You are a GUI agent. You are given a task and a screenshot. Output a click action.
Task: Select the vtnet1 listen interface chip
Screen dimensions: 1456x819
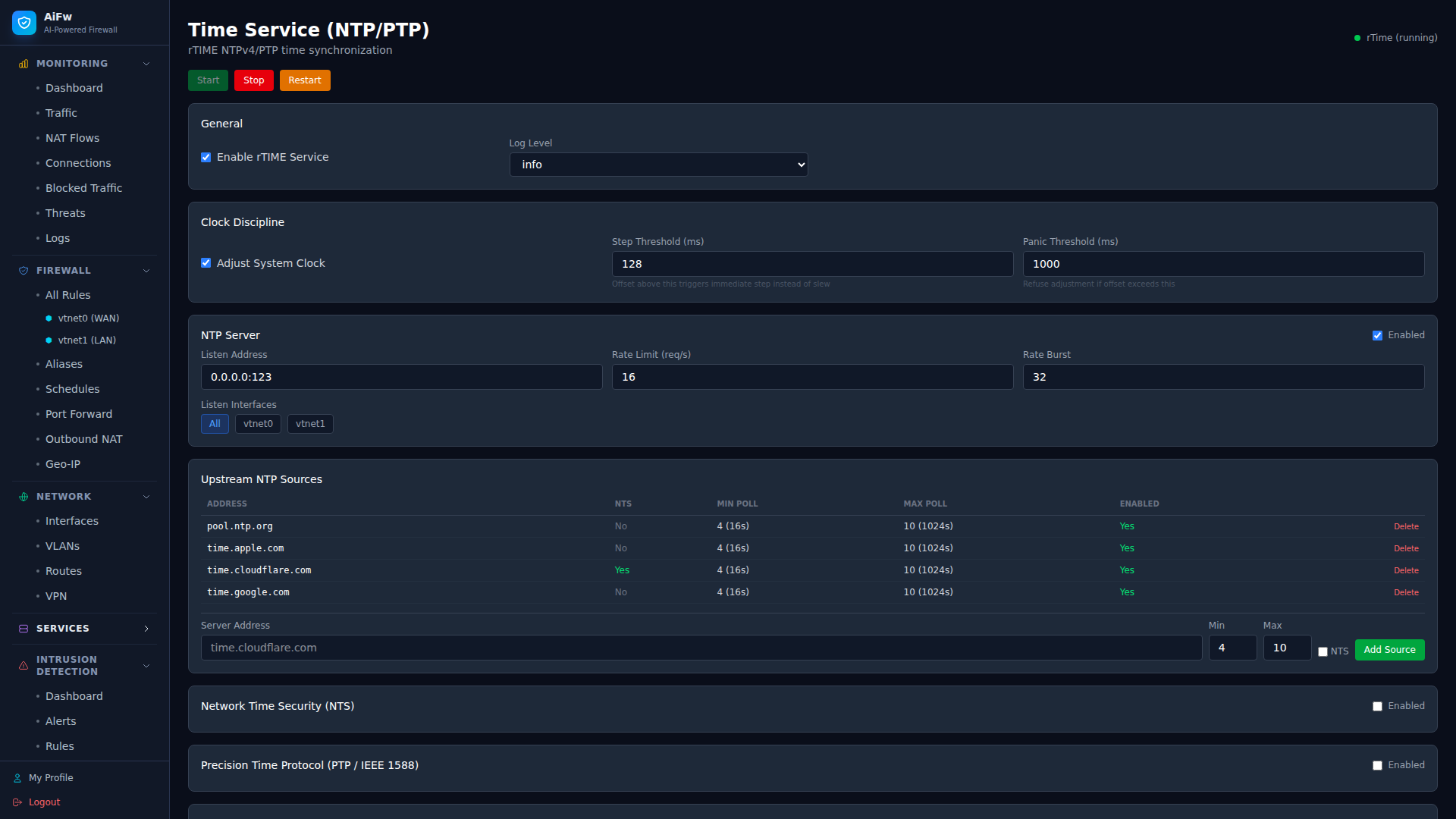310,424
